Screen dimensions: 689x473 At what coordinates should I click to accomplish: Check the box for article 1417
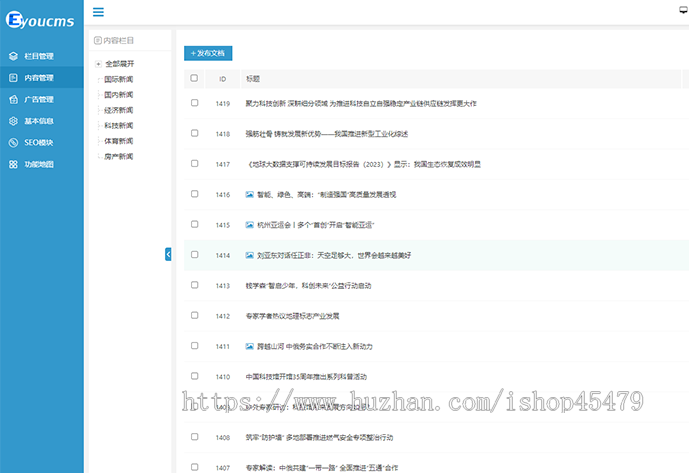click(x=194, y=164)
